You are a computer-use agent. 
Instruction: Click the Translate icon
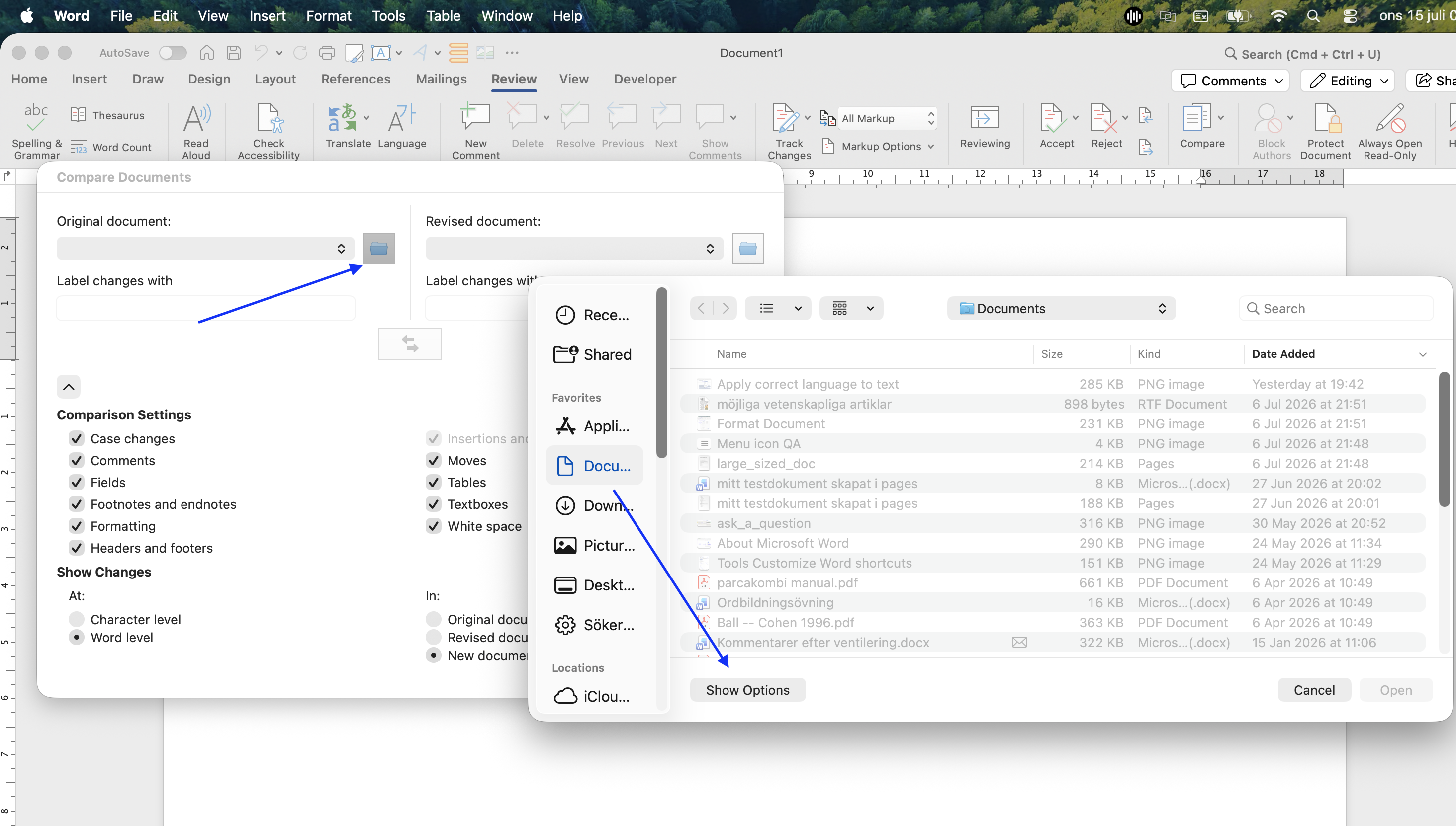(341, 118)
